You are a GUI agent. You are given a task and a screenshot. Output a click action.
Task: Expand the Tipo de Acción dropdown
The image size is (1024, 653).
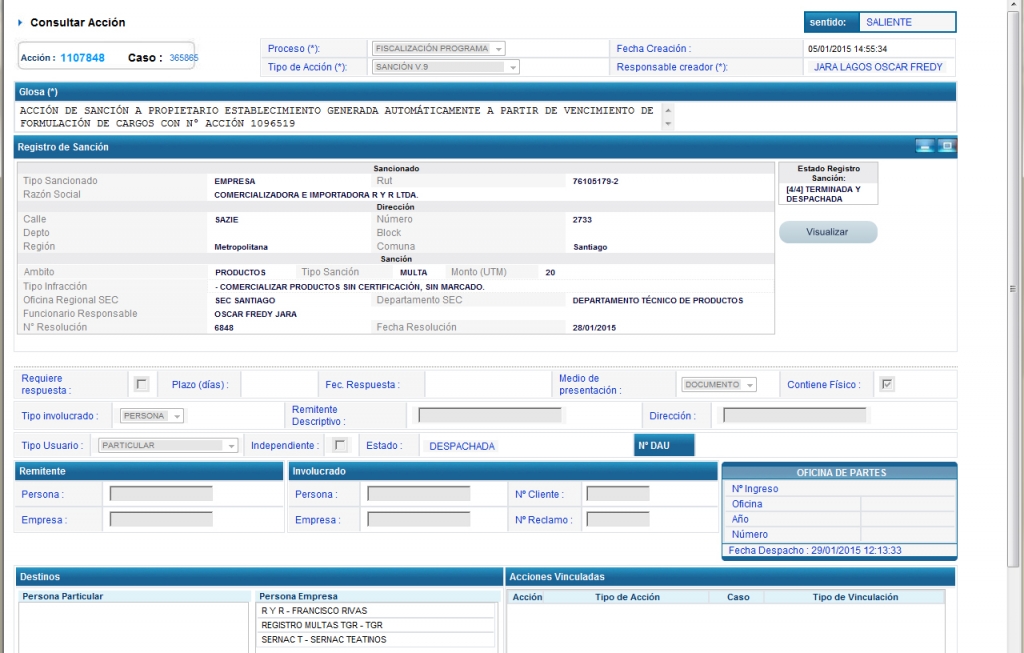tap(513, 67)
